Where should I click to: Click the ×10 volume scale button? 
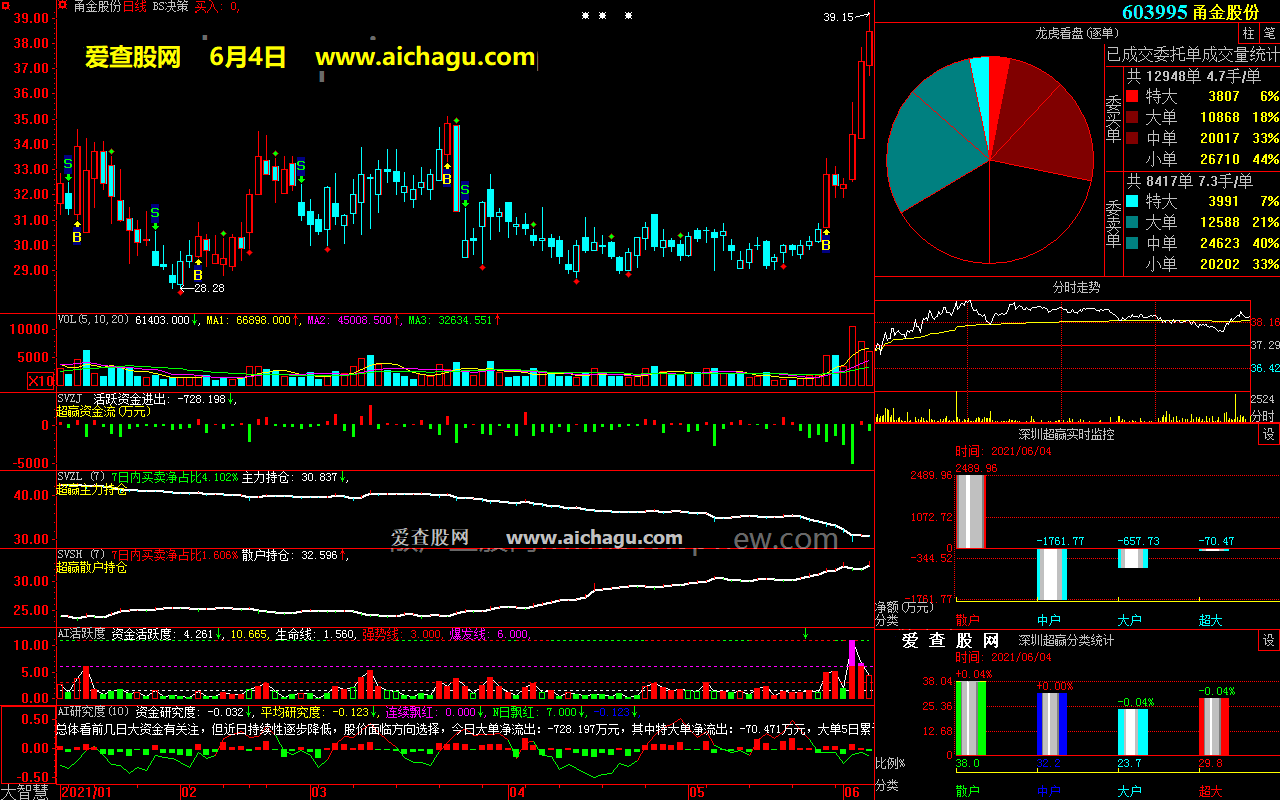pos(41,381)
